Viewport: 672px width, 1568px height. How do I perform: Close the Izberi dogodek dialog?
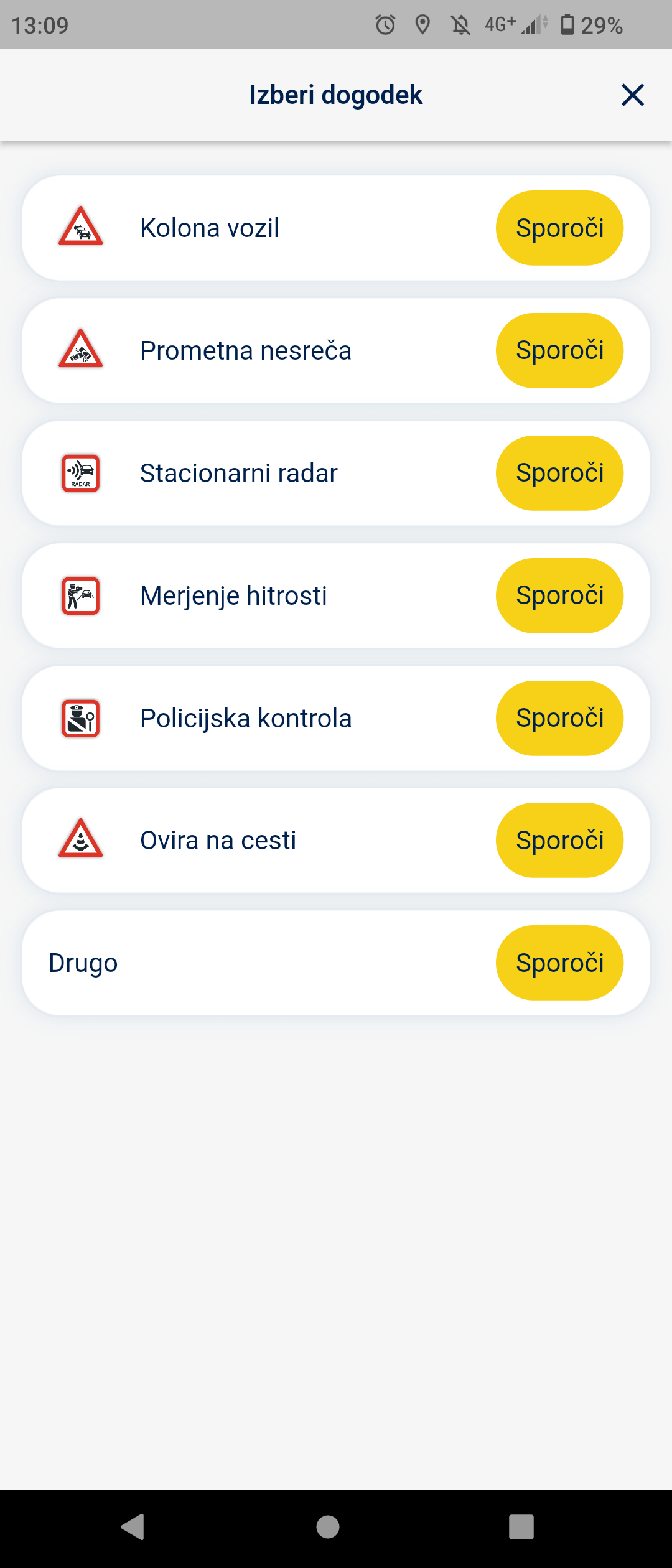(x=632, y=95)
